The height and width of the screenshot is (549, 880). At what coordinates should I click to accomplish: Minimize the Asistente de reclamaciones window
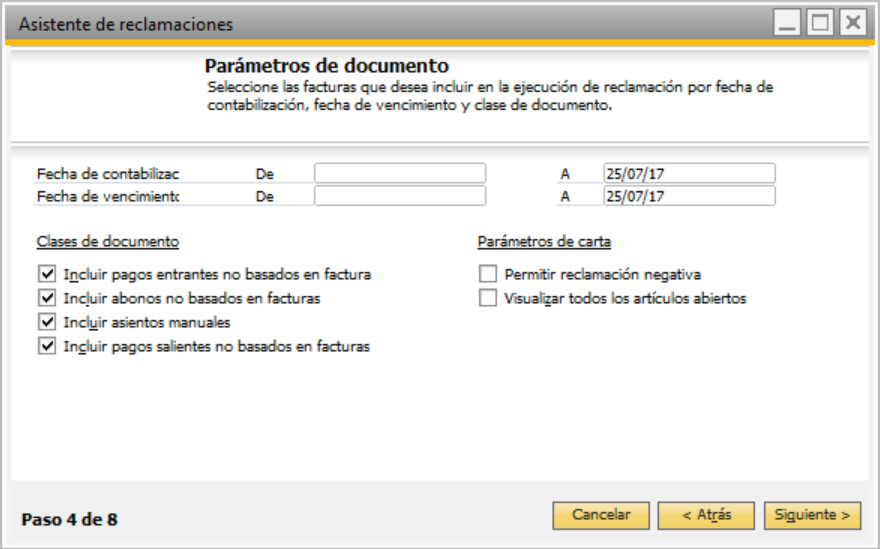point(787,23)
